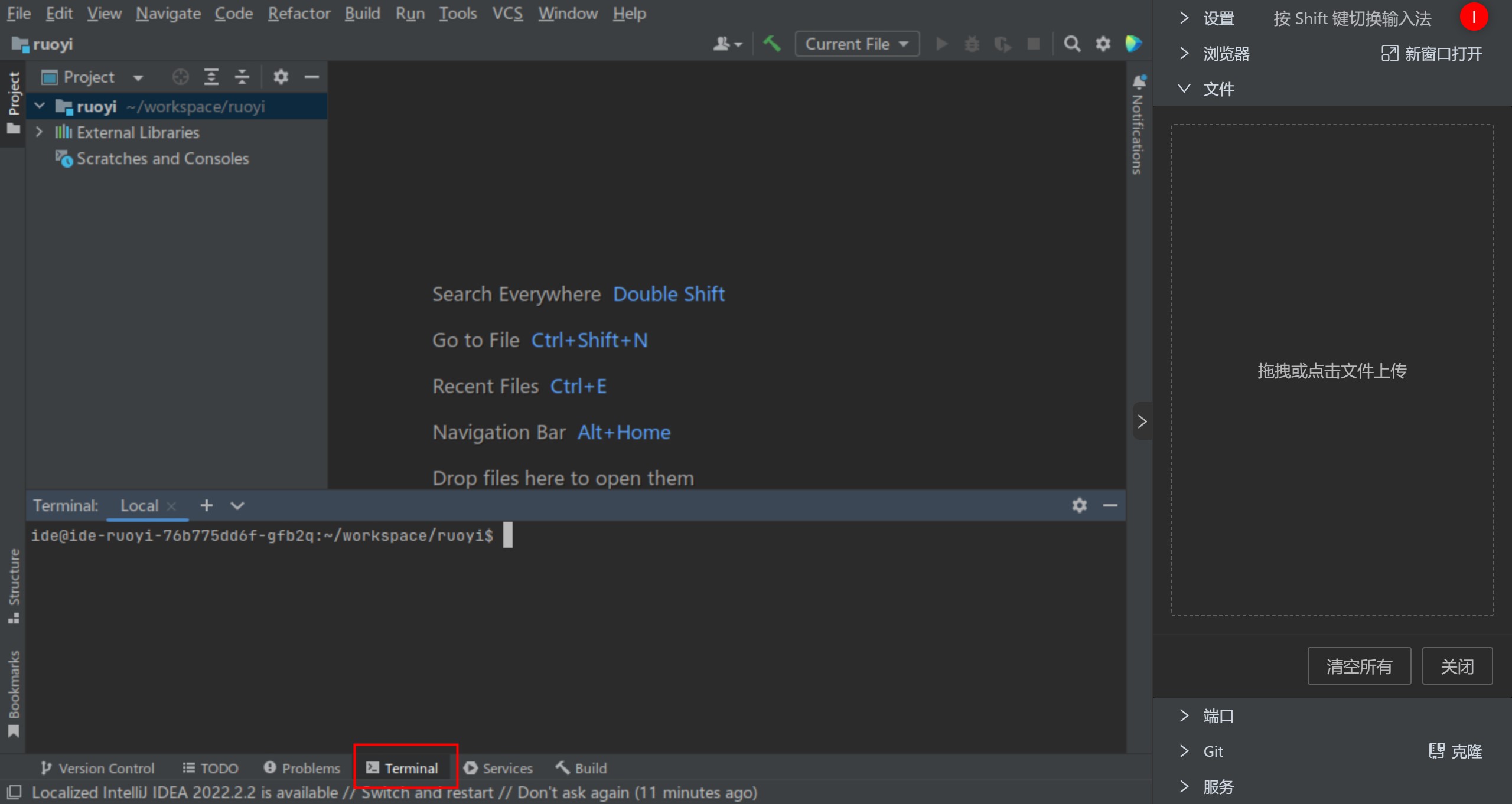The image size is (1512, 804).
Task: Switch to Version Control tool window
Action: [97, 768]
